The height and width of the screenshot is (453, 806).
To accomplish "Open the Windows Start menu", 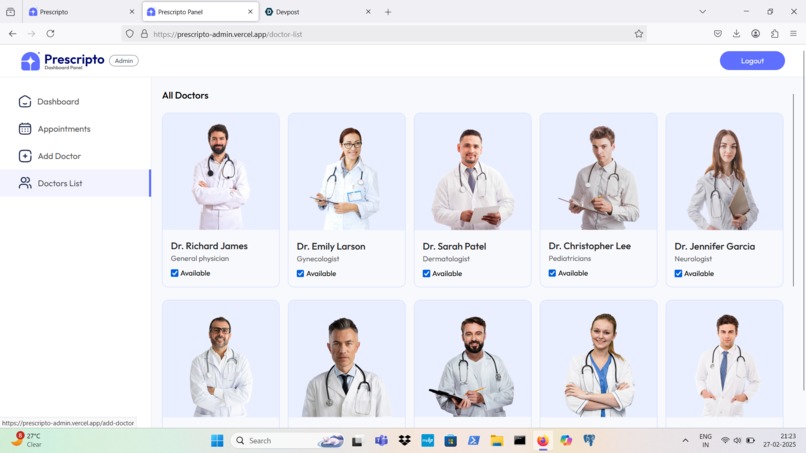I will (x=217, y=441).
